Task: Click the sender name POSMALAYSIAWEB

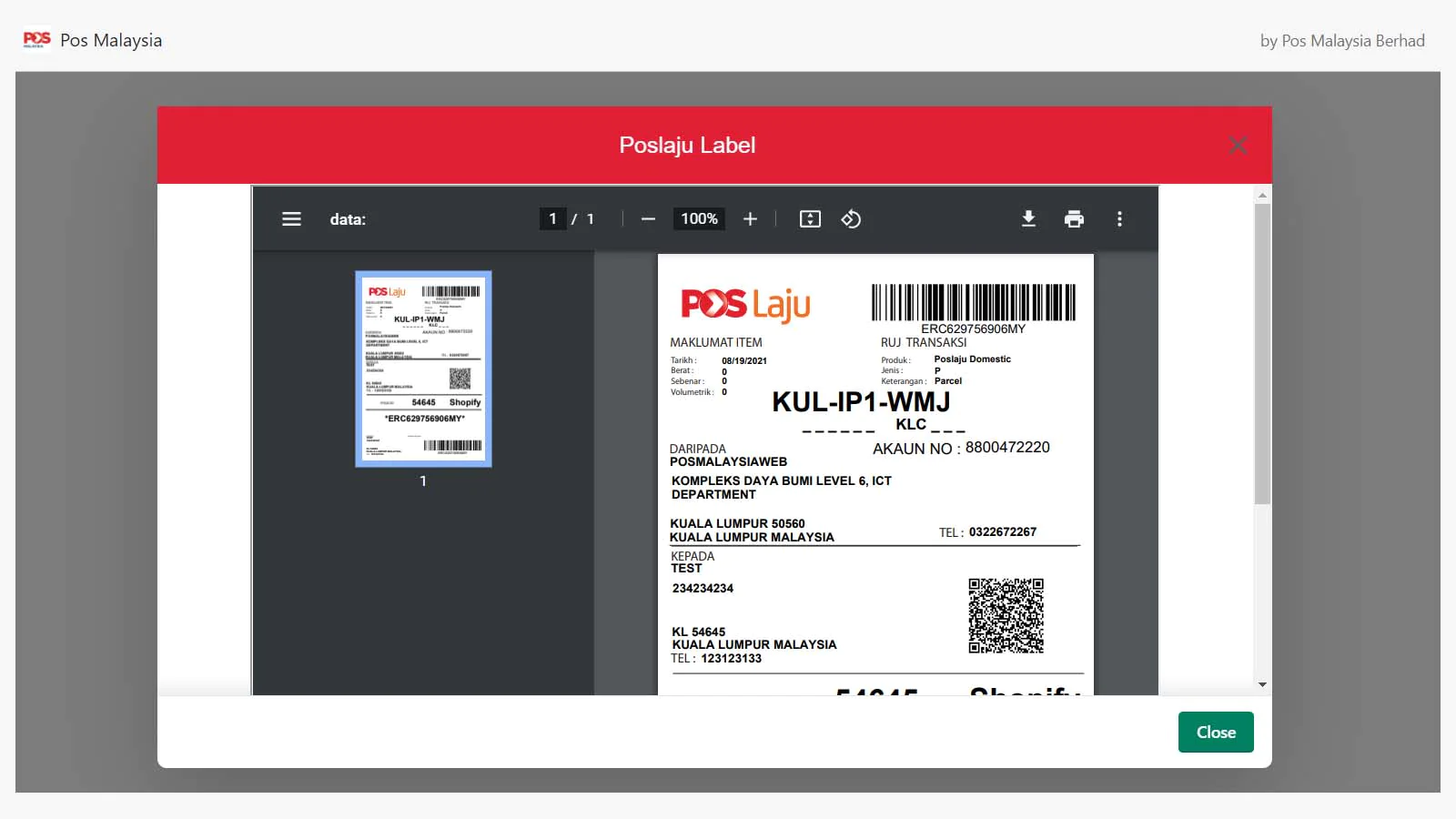Action: point(729,462)
